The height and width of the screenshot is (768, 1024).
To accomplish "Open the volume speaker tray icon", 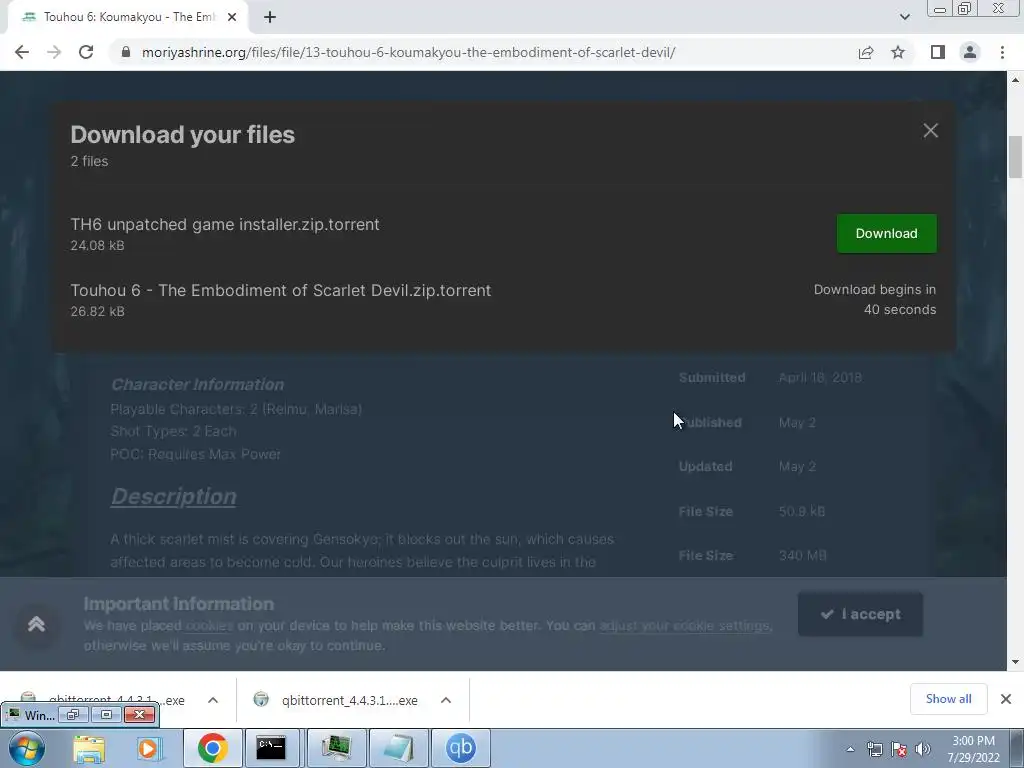I will click(x=922, y=749).
